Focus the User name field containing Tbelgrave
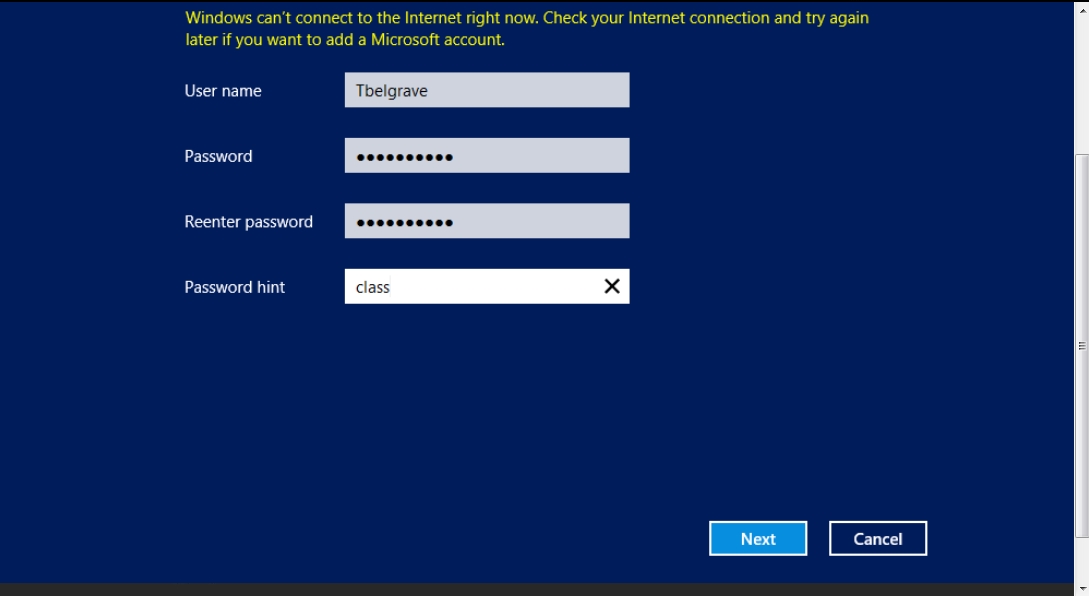Image resolution: width=1089 pixels, height=596 pixels. (487, 90)
